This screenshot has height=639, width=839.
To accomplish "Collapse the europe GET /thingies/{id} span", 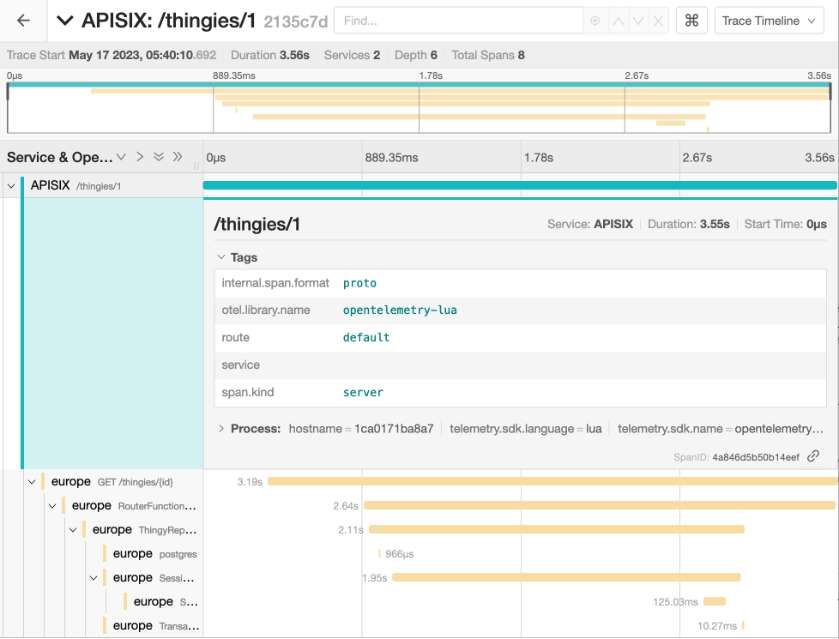I will point(32,482).
